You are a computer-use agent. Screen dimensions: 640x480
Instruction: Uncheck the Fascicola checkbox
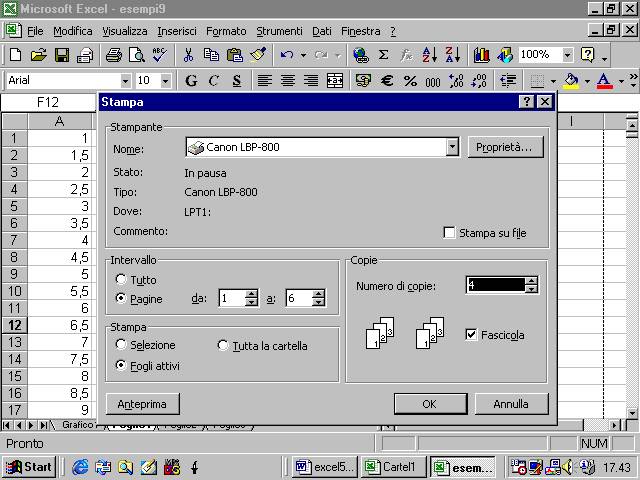coord(471,335)
